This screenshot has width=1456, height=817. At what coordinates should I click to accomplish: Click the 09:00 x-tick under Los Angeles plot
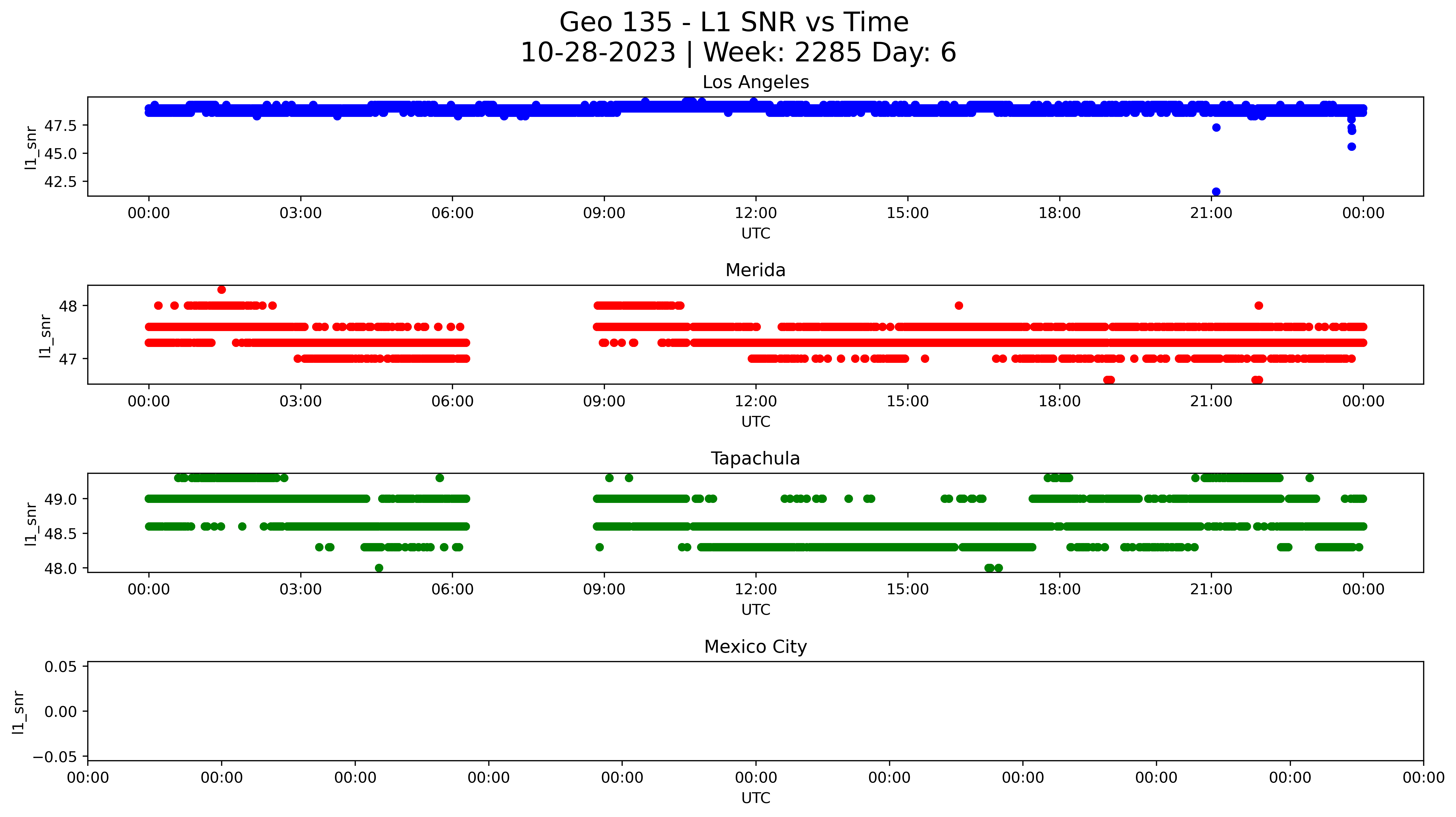click(x=604, y=213)
